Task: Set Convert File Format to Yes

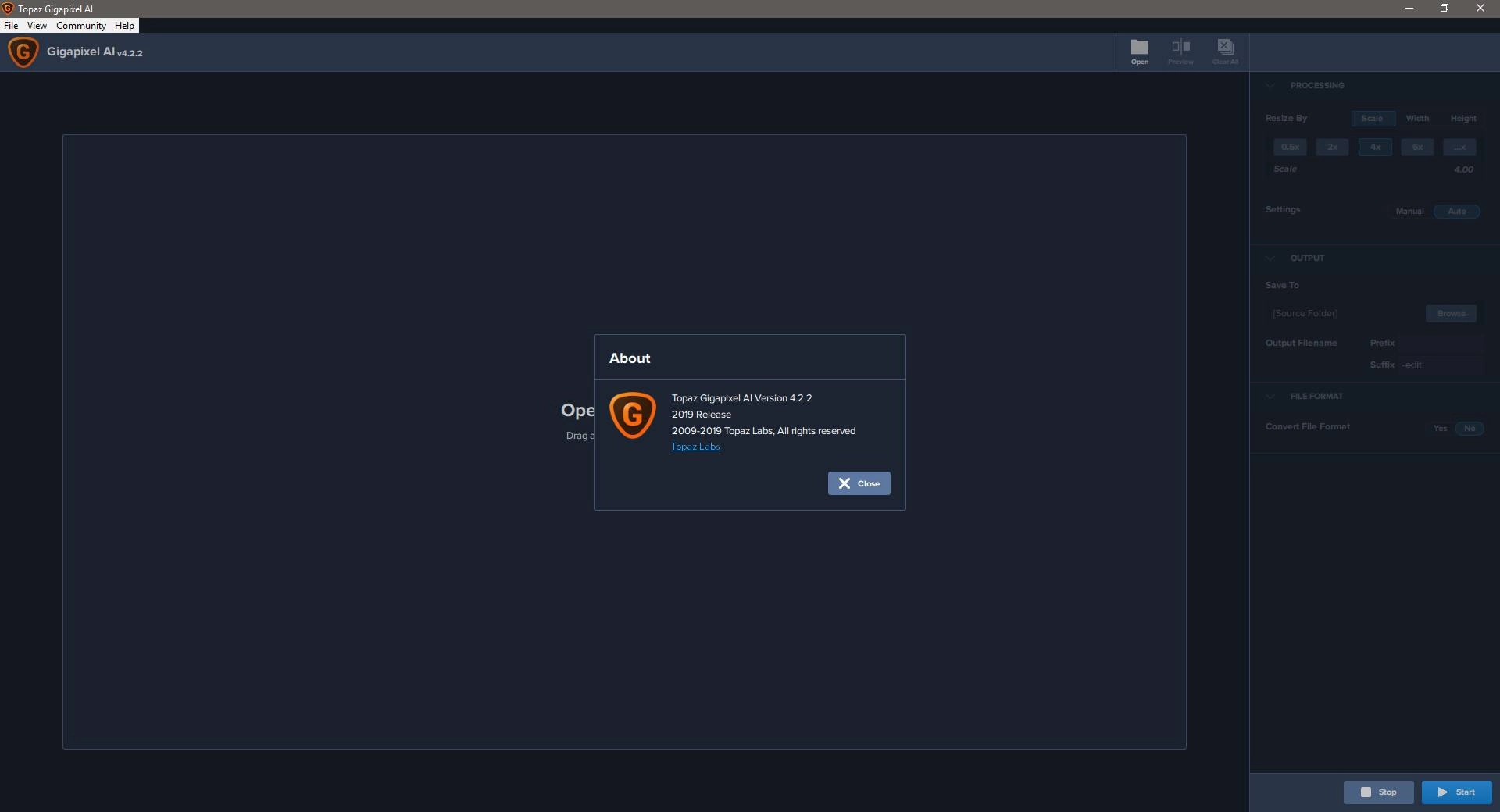Action: (x=1441, y=428)
